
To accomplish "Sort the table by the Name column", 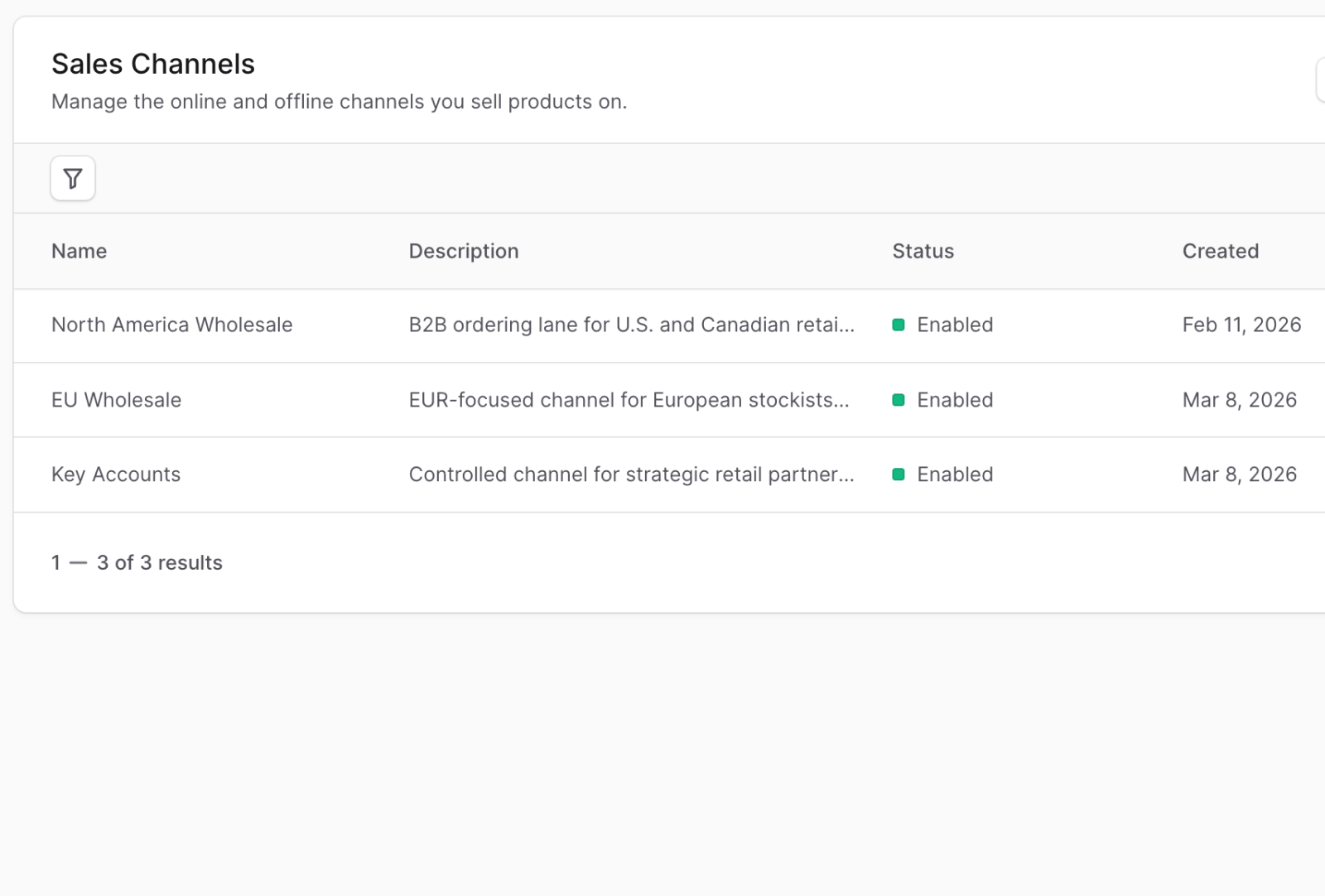I will (x=79, y=251).
